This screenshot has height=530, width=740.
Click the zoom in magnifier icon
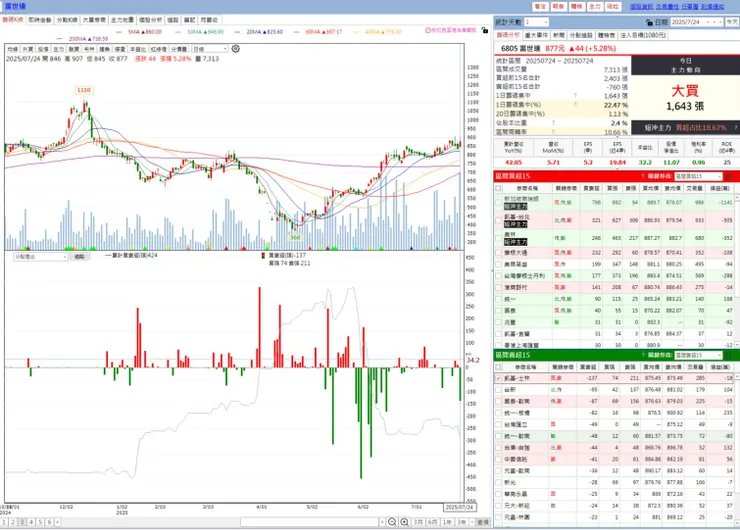tap(404, 522)
